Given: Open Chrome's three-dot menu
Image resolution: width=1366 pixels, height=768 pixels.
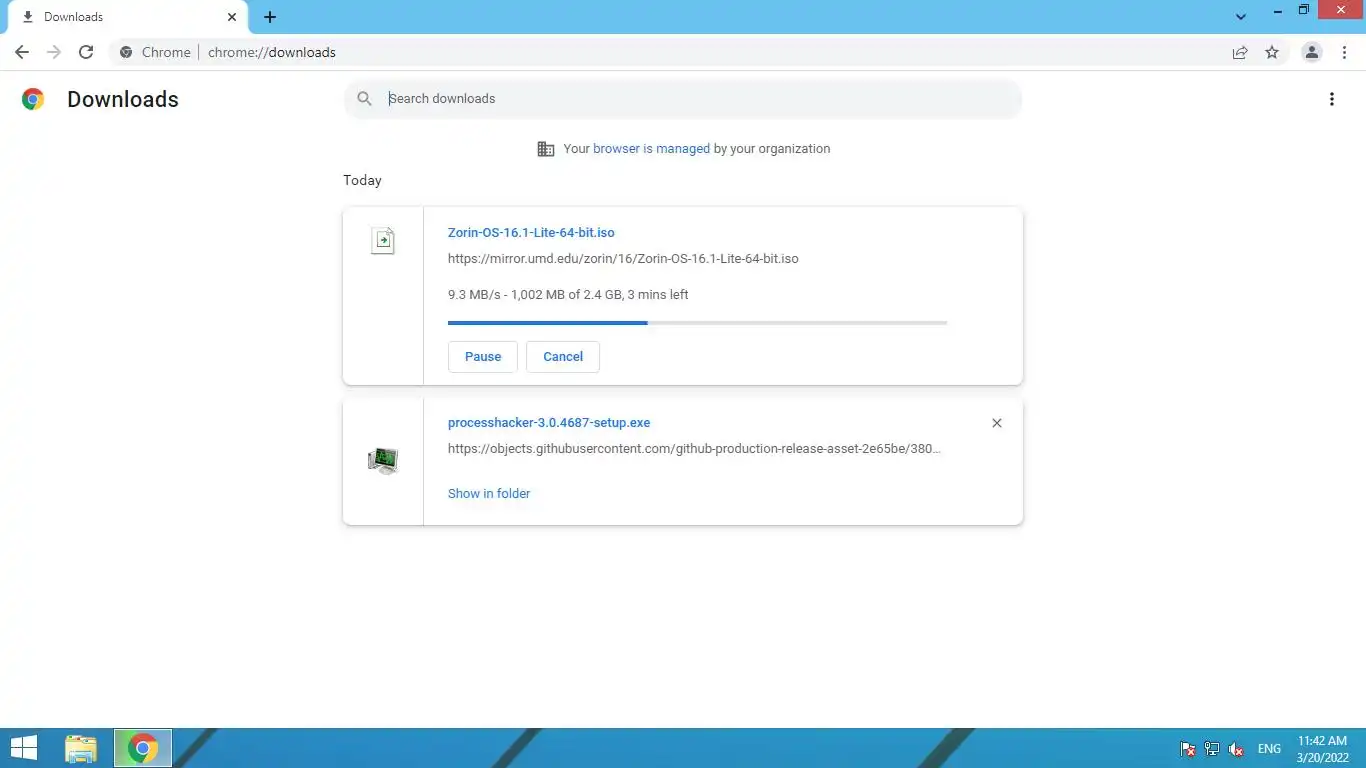Looking at the screenshot, I should 1344,52.
